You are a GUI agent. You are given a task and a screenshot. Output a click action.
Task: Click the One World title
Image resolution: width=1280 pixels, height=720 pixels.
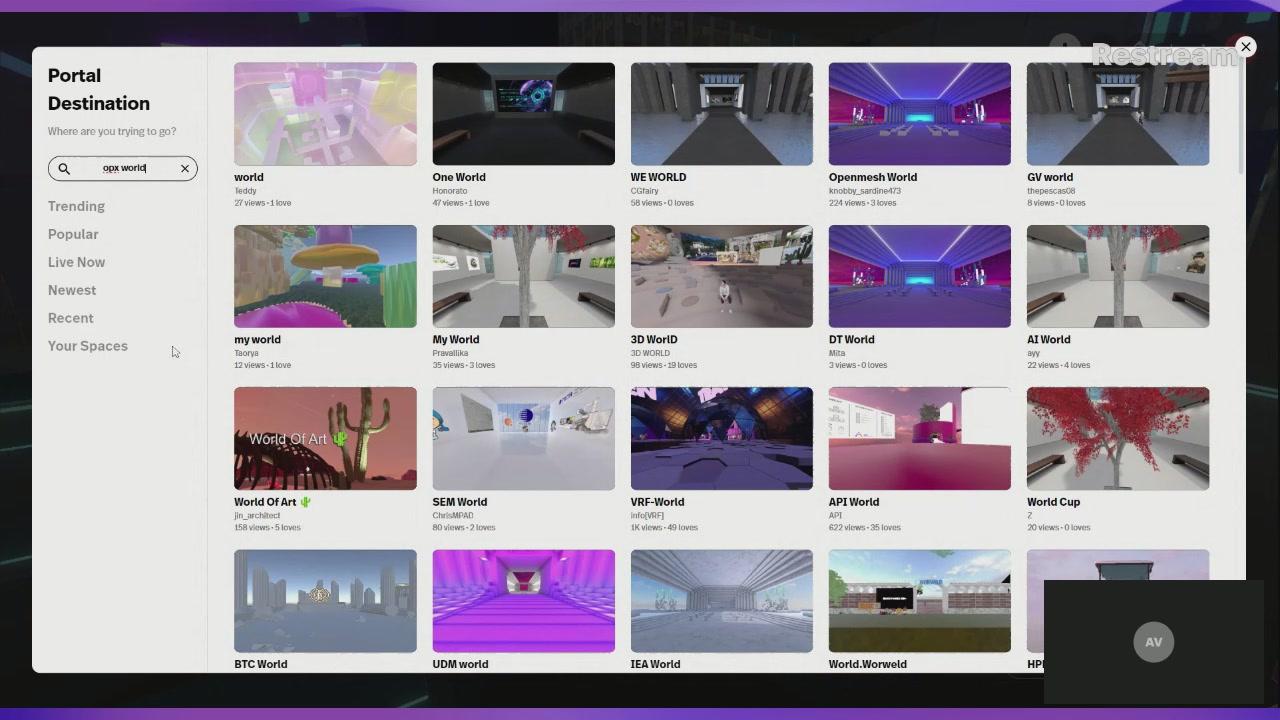tap(459, 177)
